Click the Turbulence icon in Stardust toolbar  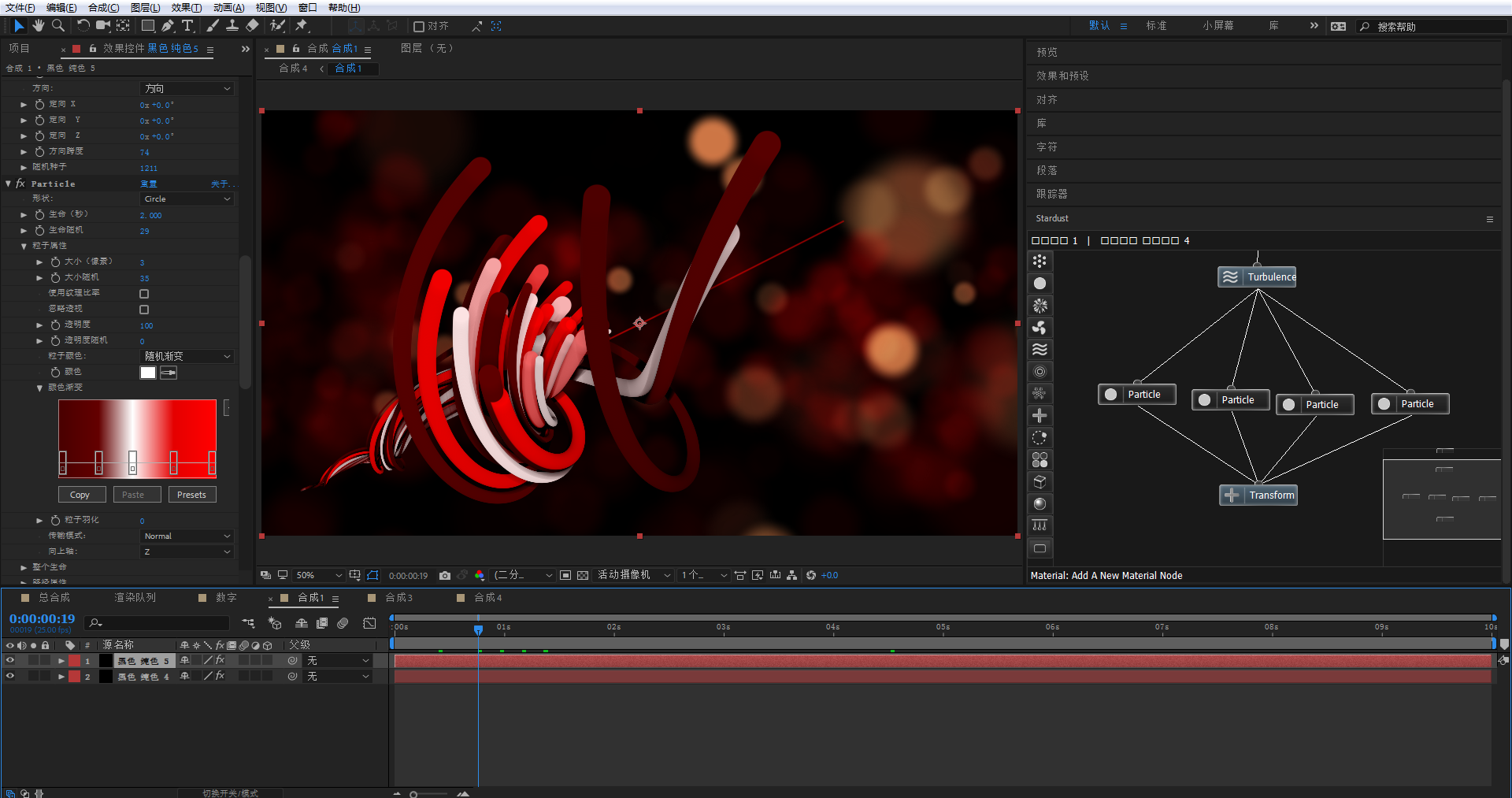click(1039, 350)
